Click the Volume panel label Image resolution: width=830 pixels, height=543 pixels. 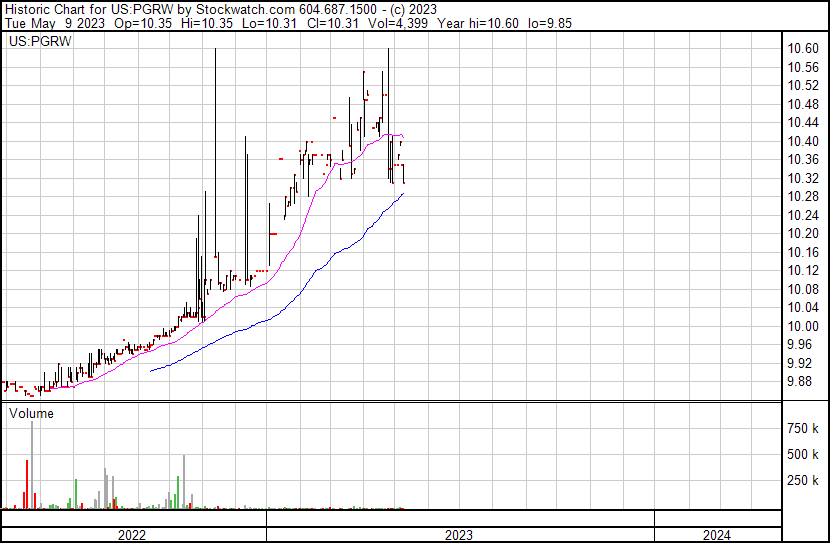[x=32, y=413]
